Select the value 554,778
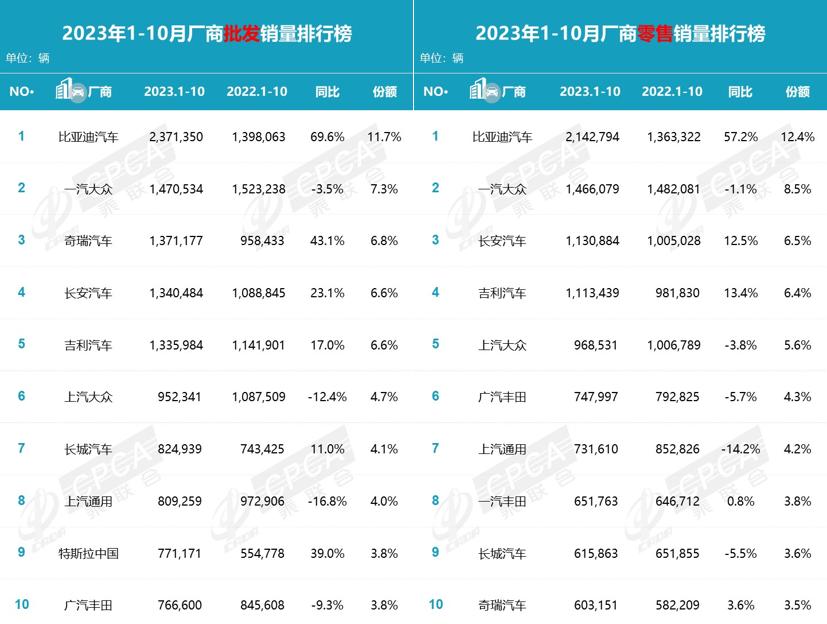 pos(262,553)
